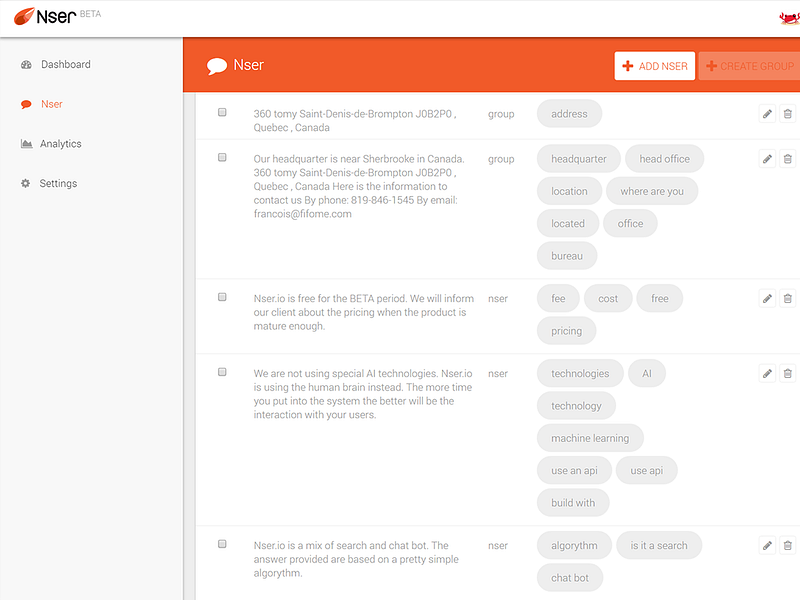The width and height of the screenshot is (800, 600).
Task: Delete the free BETA pricing entry
Action: [x=788, y=298]
